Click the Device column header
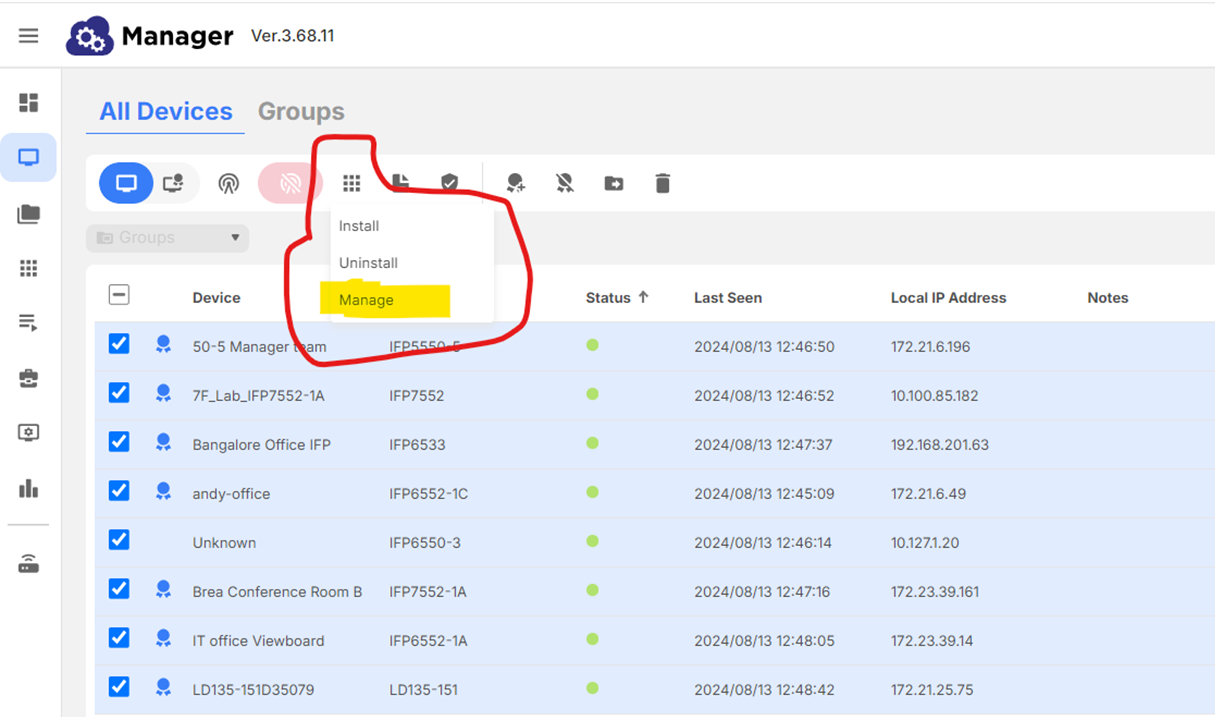The image size is (1215, 717). tap(216, 298)
